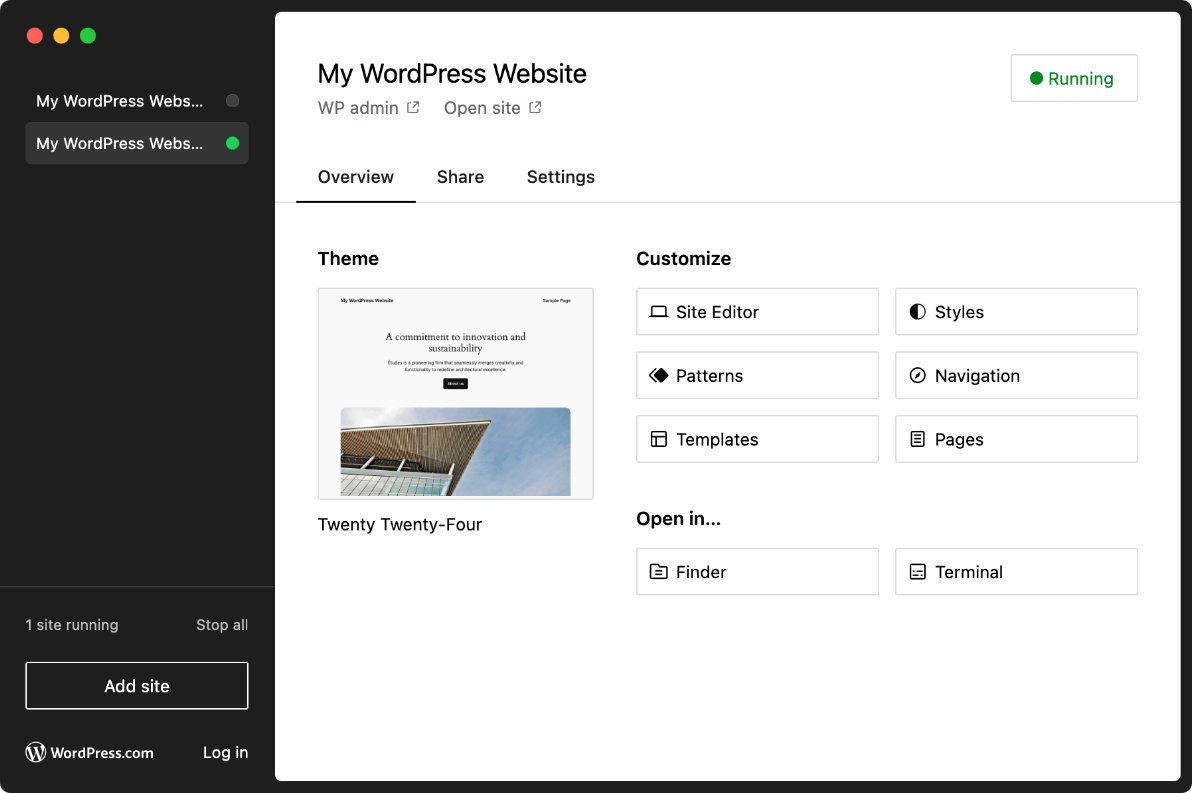Switch to the Share tab
1192x793 pixels.
(x=460, y=177)
